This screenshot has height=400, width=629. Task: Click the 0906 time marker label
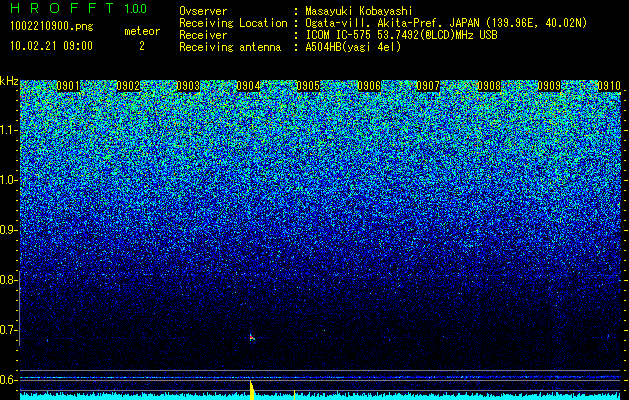coord(369,86)
